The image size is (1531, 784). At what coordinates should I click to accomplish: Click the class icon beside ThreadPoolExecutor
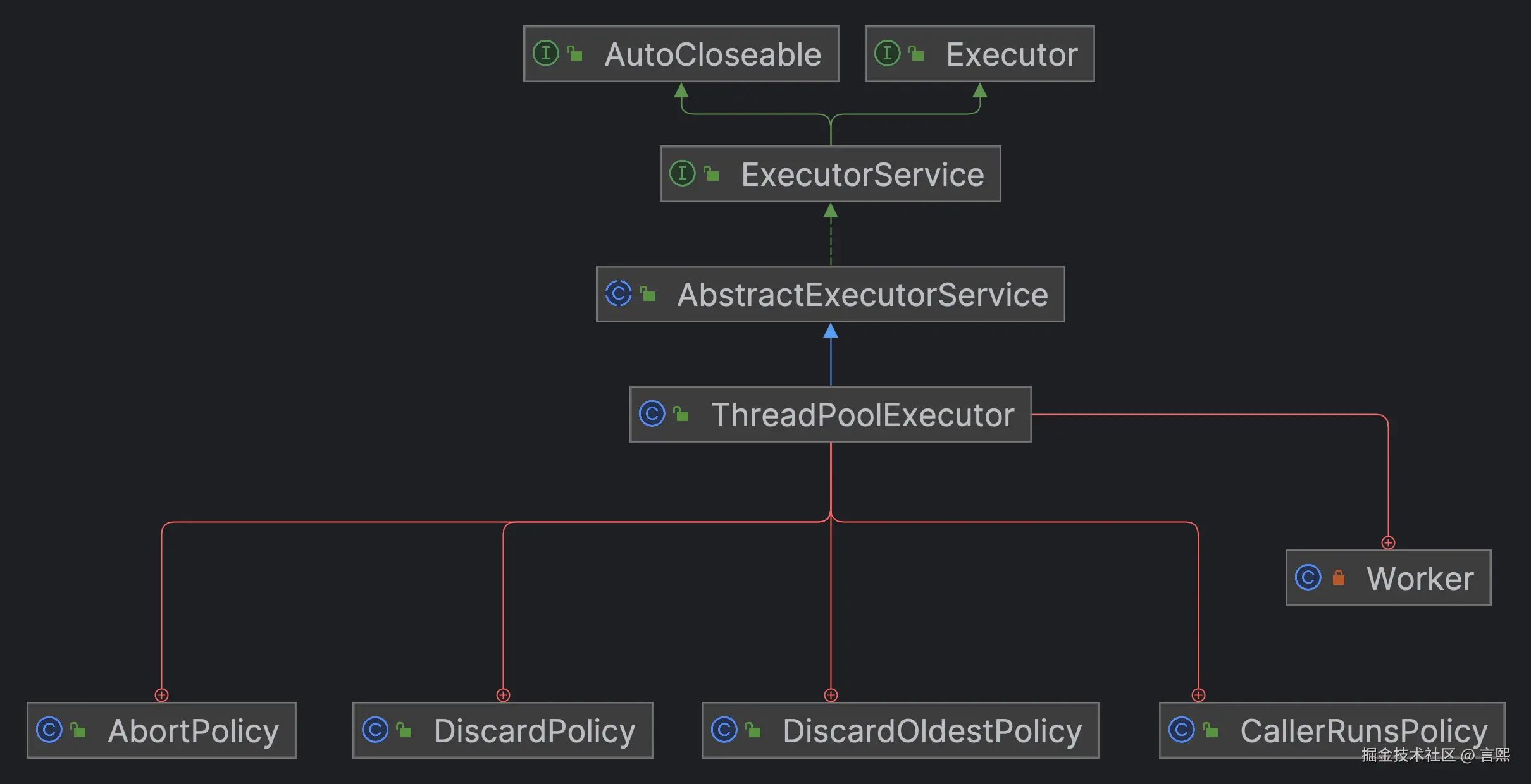click(652, 413)
